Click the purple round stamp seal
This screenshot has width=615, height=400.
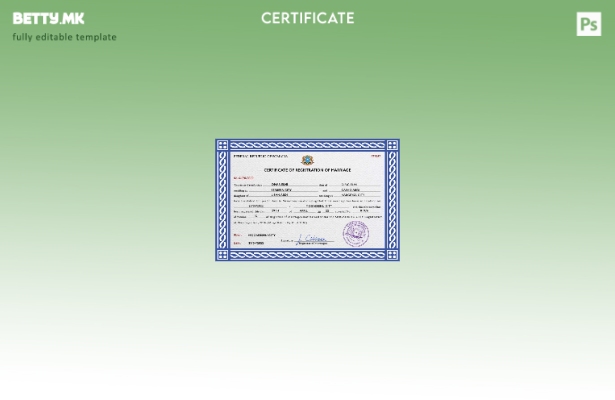(355, 234)
